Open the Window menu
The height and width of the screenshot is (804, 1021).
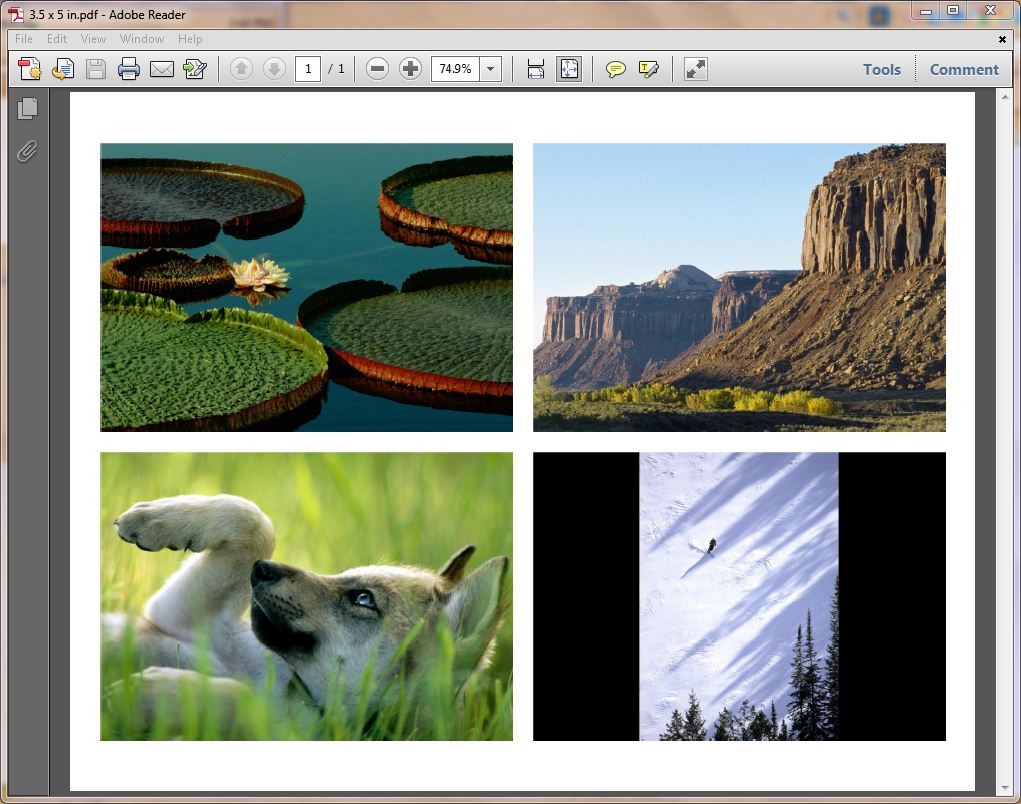[x=141, y=38]
